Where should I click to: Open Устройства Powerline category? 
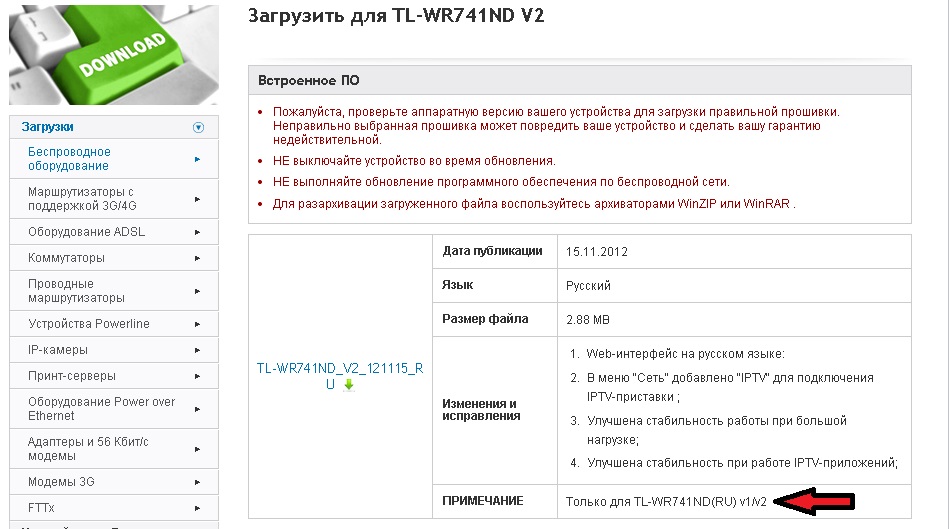click(88, 324)
